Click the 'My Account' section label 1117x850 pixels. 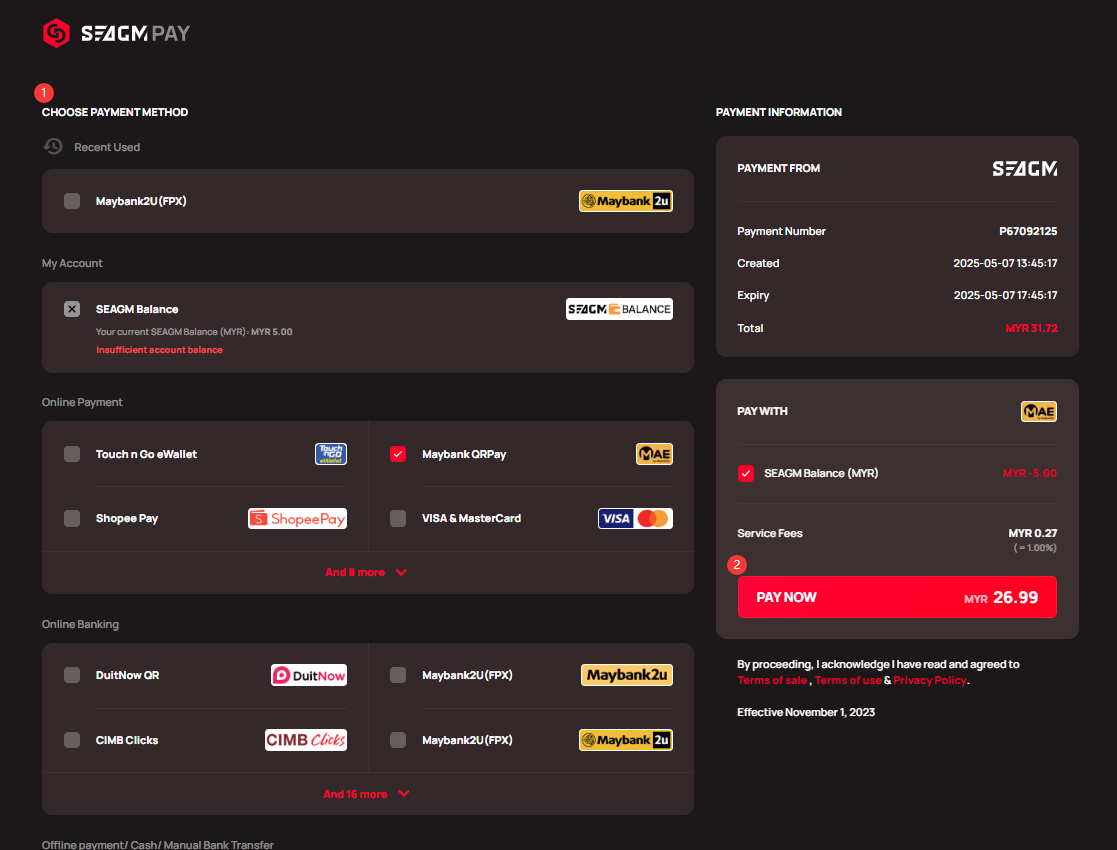(72, 264)
